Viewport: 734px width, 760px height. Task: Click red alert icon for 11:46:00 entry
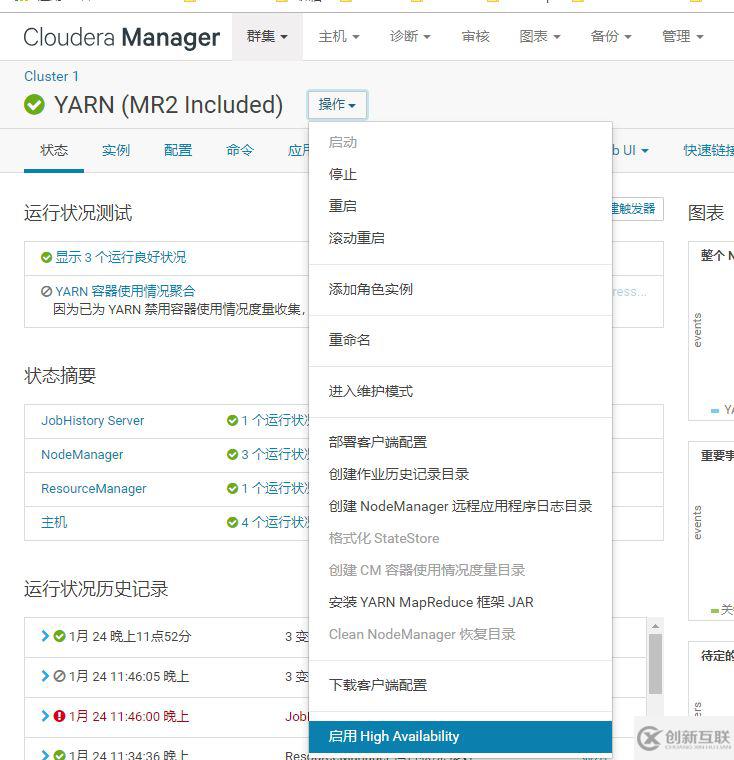[x=59, y=716]
